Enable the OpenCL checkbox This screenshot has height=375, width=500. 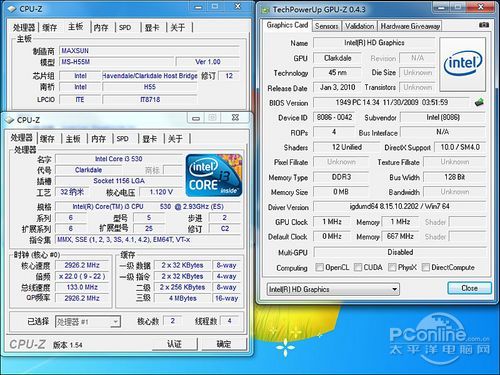pos(319,267)
